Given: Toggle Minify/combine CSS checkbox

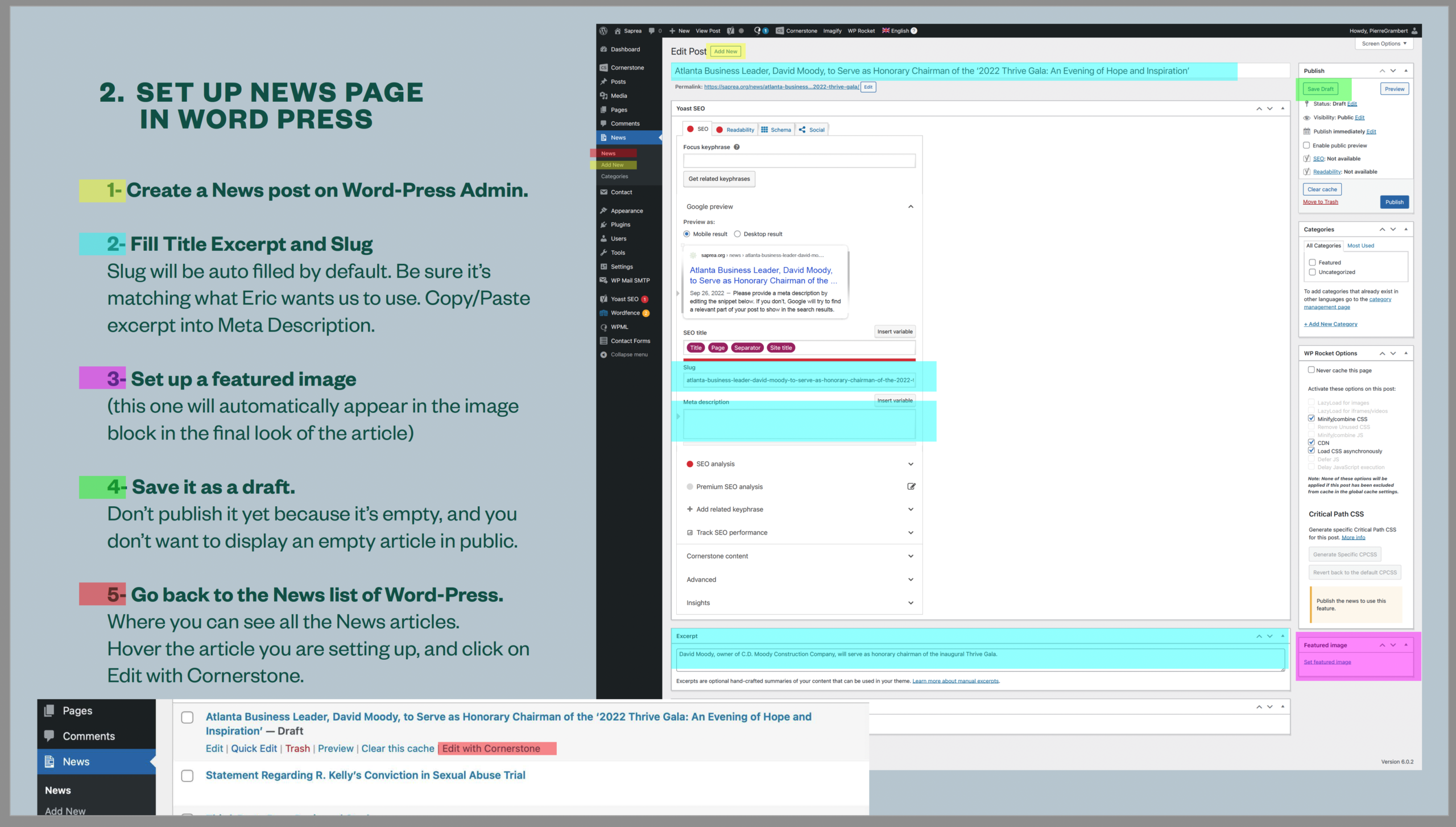Looking at the screenshot, I should click(1312, 419).
